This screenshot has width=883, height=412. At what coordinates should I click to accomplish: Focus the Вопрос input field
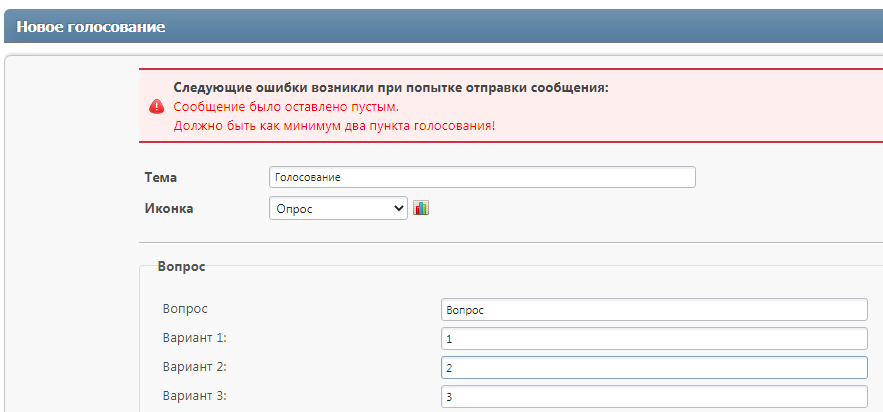point(653,310)
